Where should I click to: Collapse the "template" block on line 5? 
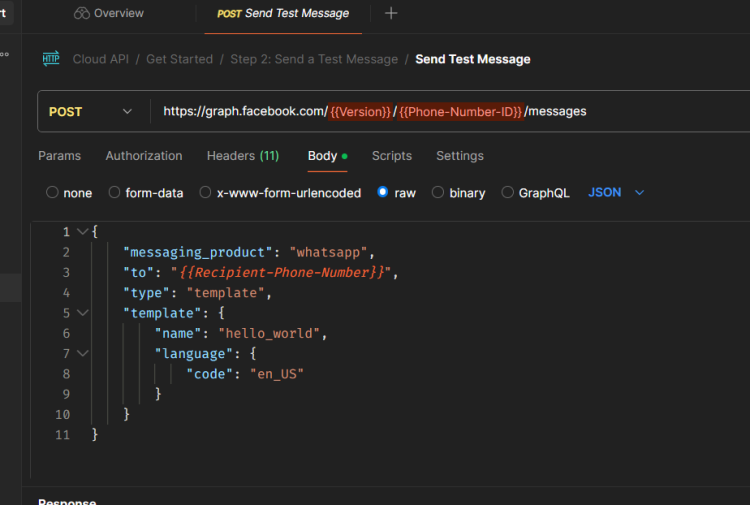click(x=82, y=313)
